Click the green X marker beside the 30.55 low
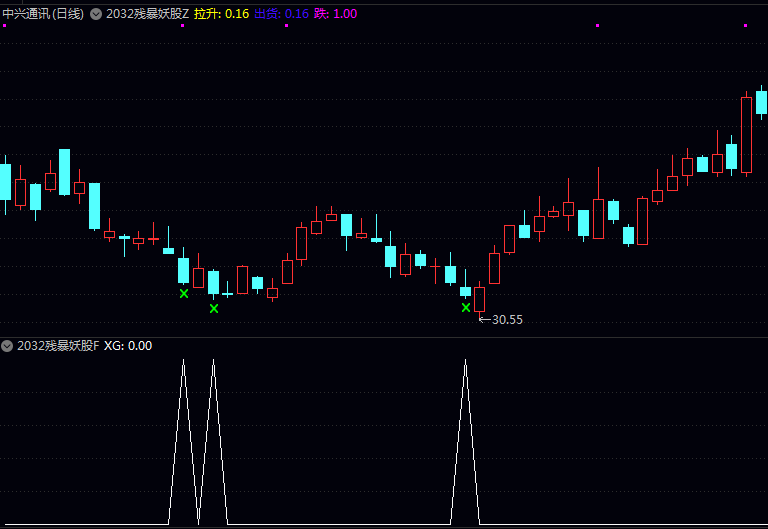Viewport: 768px width, 529px height. [466, 308]
